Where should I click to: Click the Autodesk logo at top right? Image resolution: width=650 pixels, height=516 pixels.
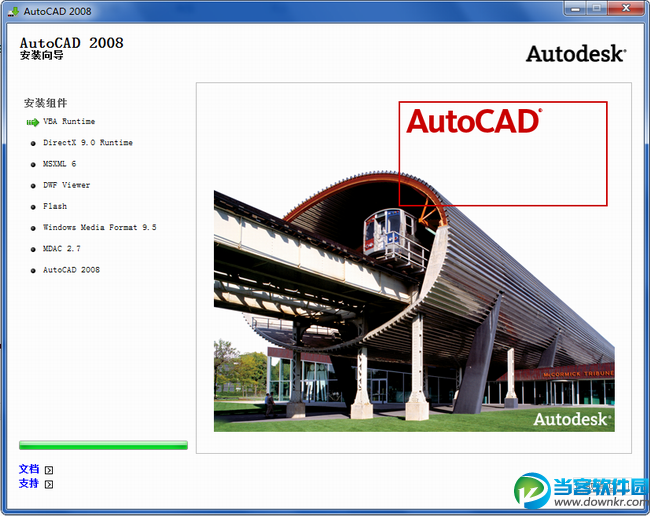pyautogui.click(x=576, y=54)
